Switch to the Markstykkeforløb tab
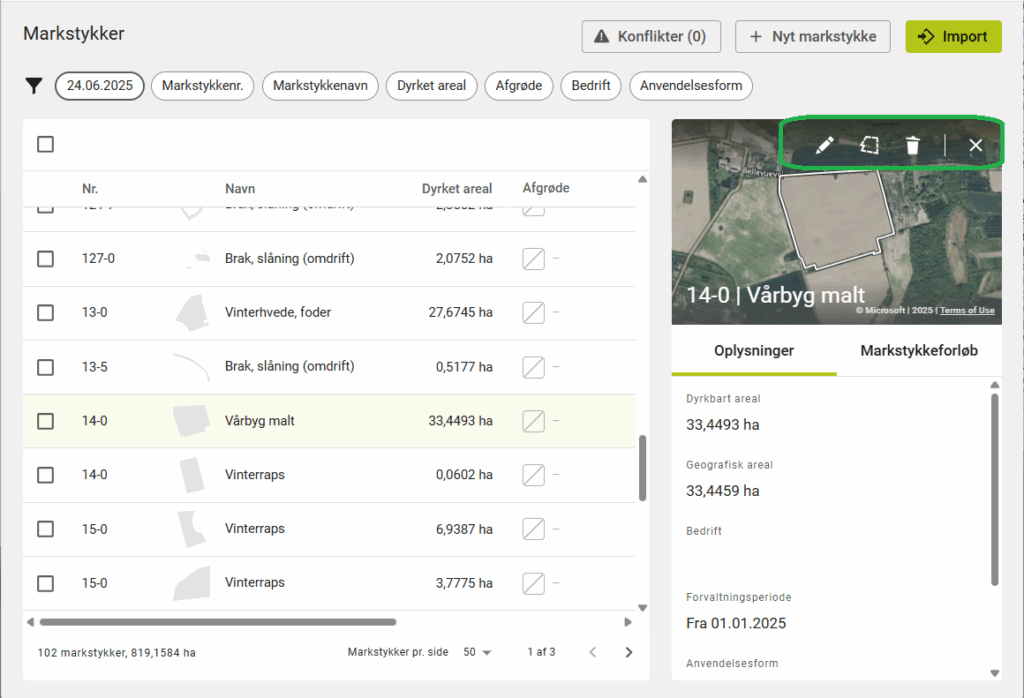The height and width of the screenshot is (698, 1024). pos(918,351)
